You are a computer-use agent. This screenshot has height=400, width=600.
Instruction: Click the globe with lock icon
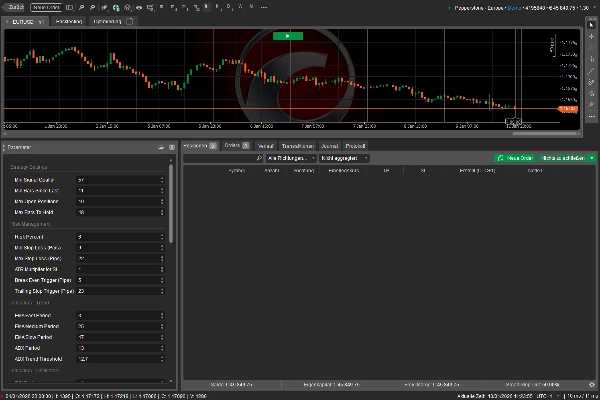pyautogui.click(x=116, y=7)
